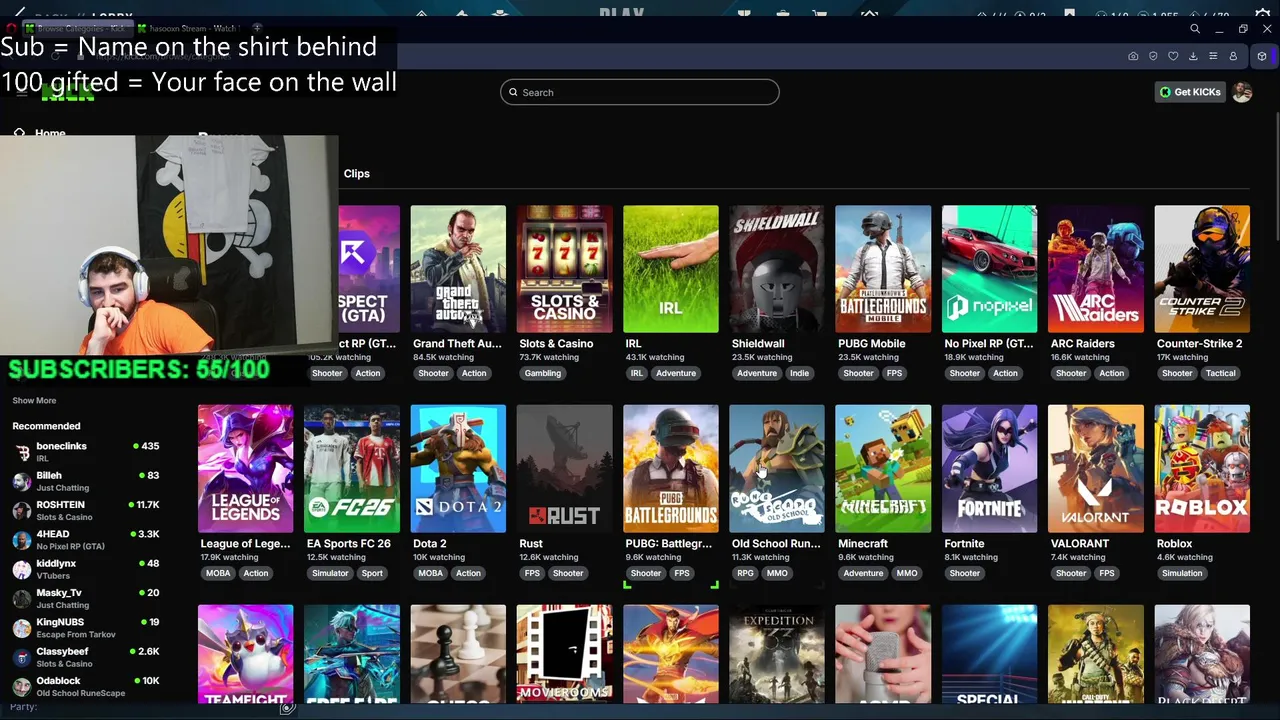
Task: Open the PUBG Battlegrounds category thumbnail
Action: coord(670,469)
